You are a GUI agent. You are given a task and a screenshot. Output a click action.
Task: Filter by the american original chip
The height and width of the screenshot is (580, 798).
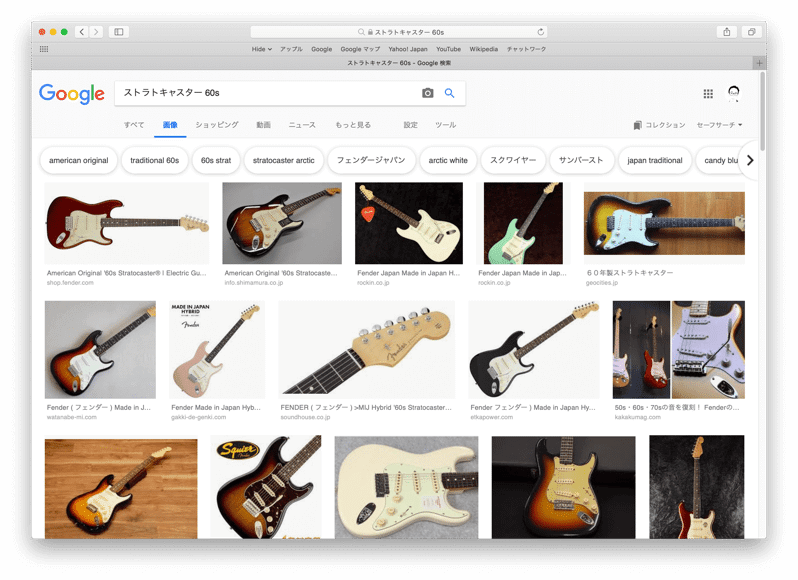pos(78,160)
